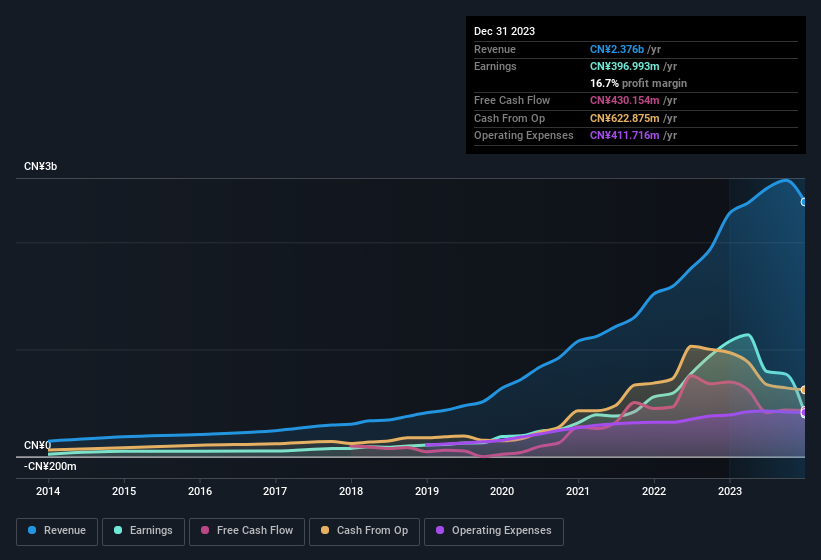Screen dimensions: 821x560
Task: Click the 2017 x-axis label
Action: (275, 491)
